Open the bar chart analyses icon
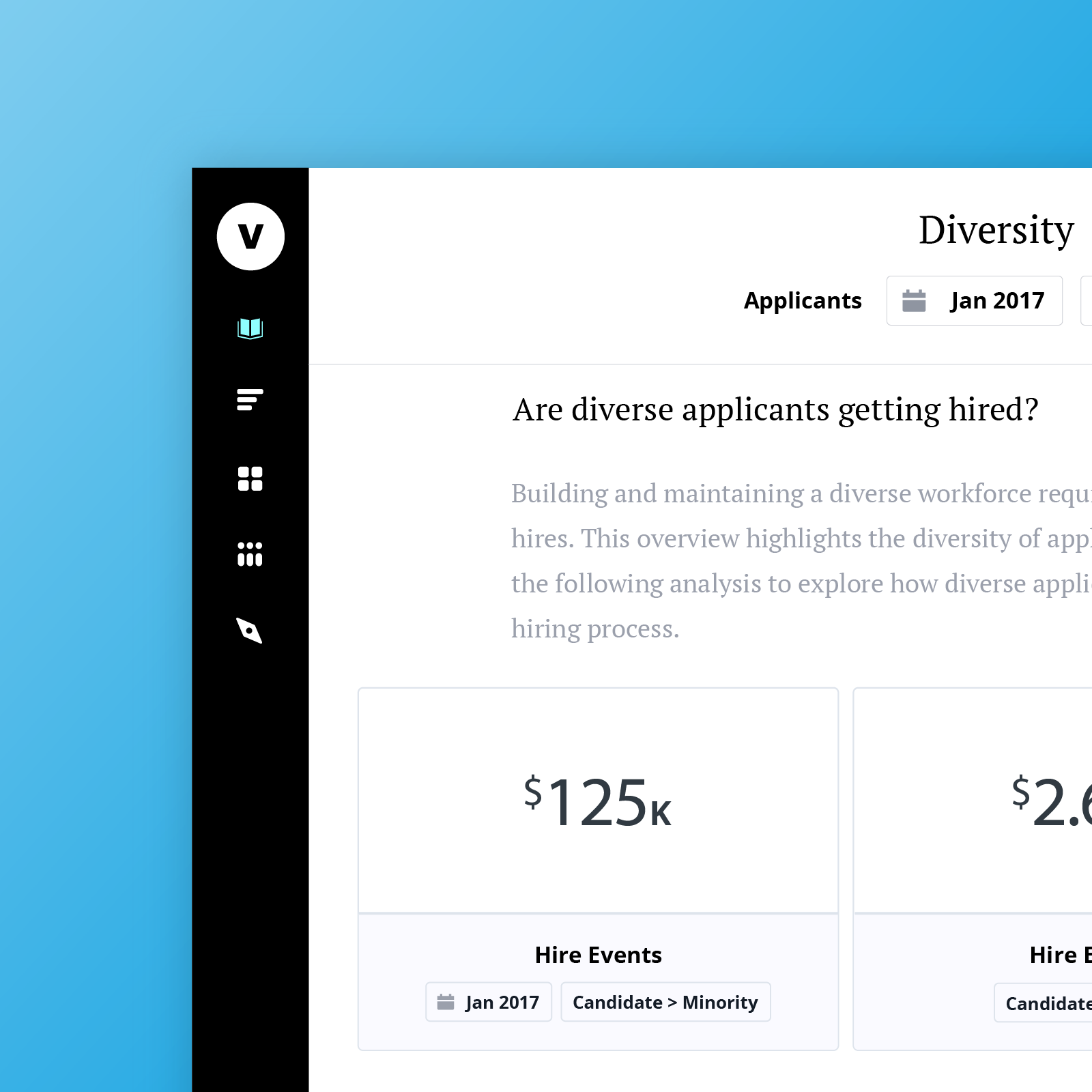The image size is (1092, 1092). click(250, 401)
